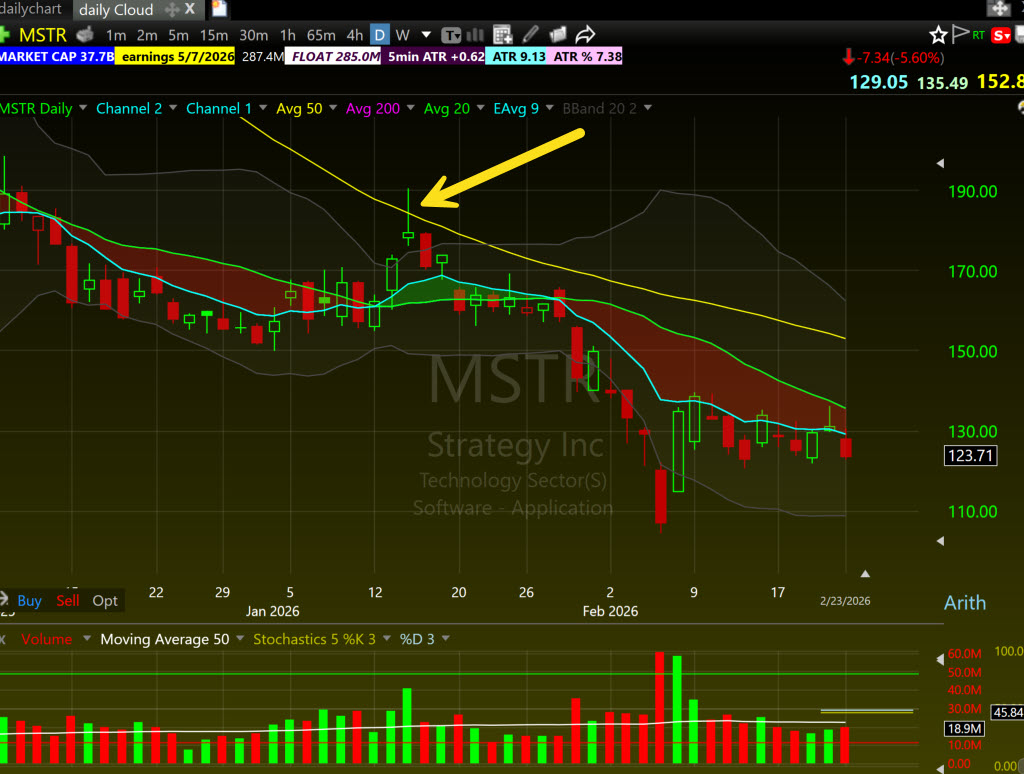Screen dimensions: 1024x774
Task: Click the Buy button
Action: pyautogui.click(x=29, y=600)
